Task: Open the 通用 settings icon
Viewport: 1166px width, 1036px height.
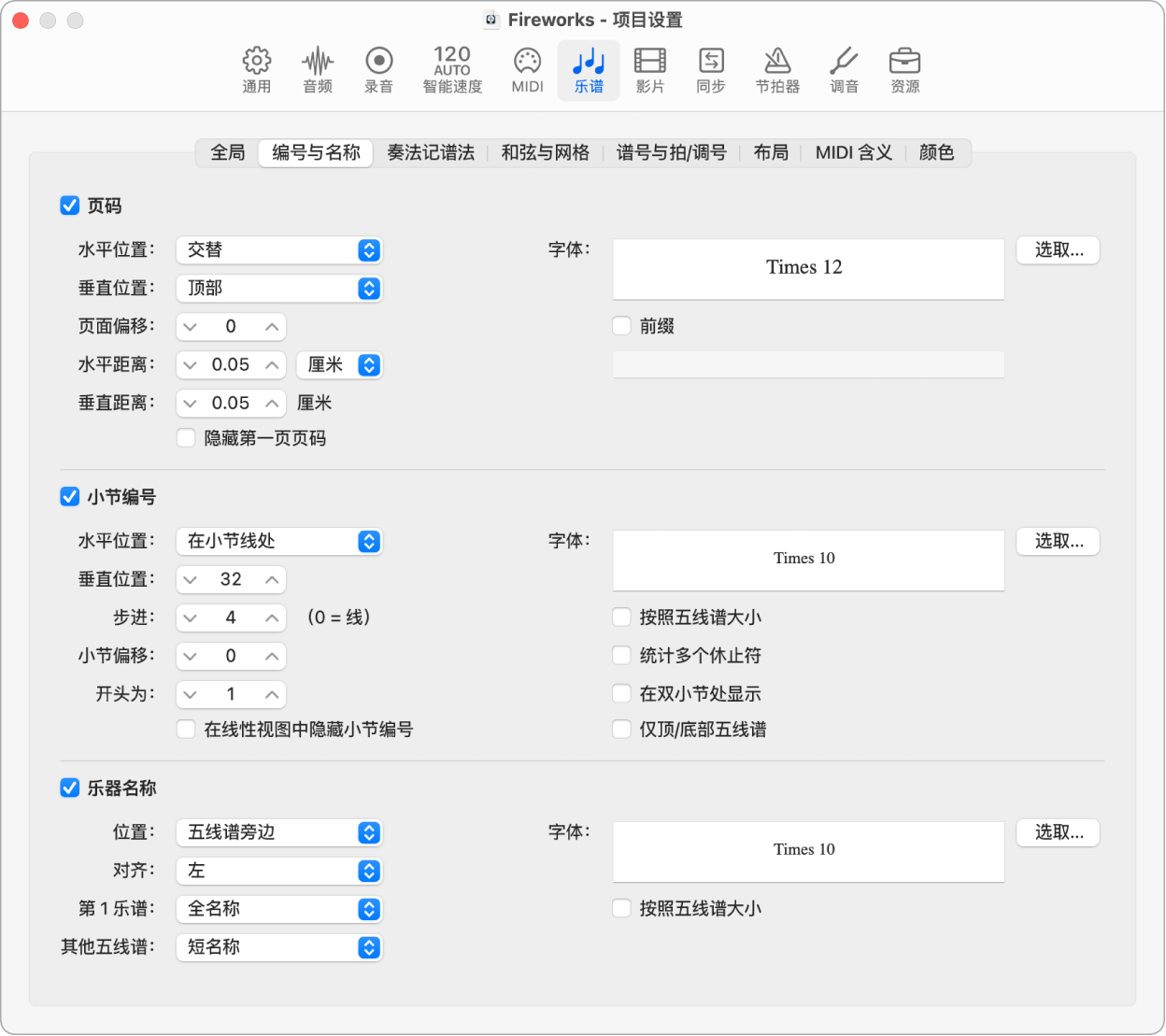Action: click(256, 69)
